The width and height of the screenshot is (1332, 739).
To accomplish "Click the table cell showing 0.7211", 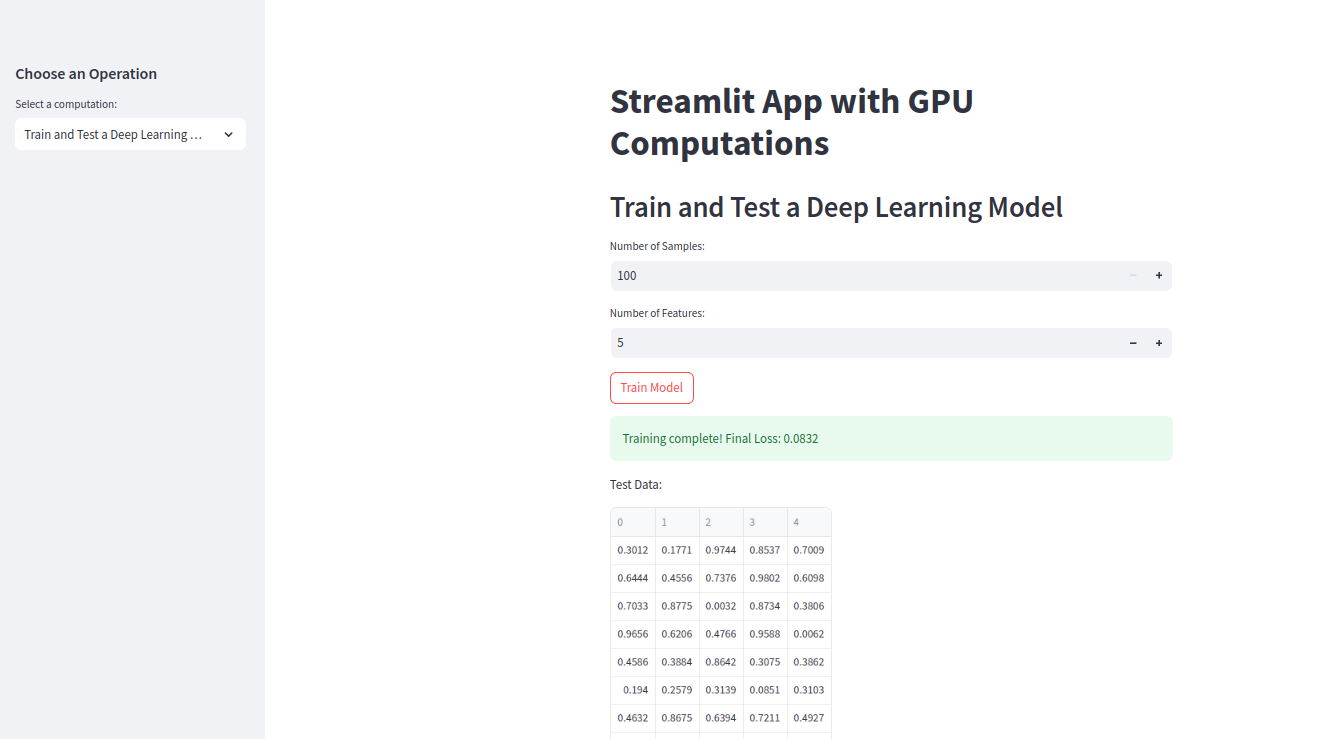I will (765, 718).
